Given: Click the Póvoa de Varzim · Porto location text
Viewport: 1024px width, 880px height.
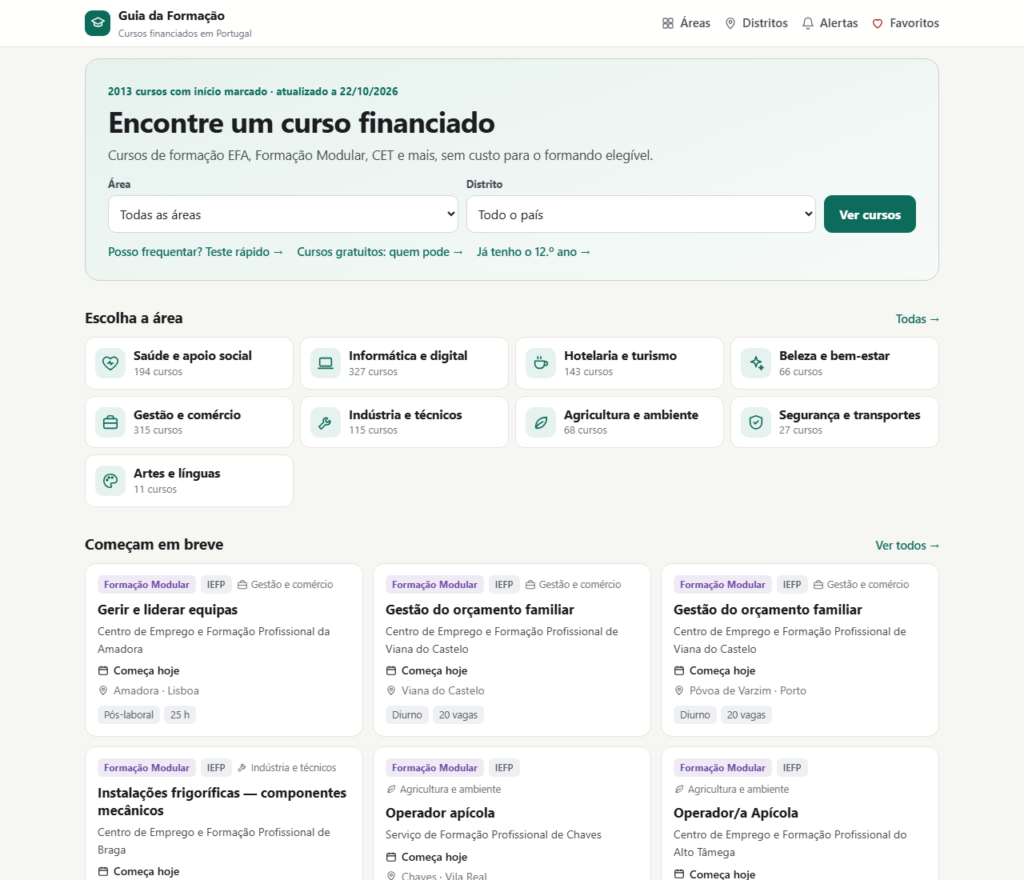Looking at the screenshot, I should click(748, 691).
